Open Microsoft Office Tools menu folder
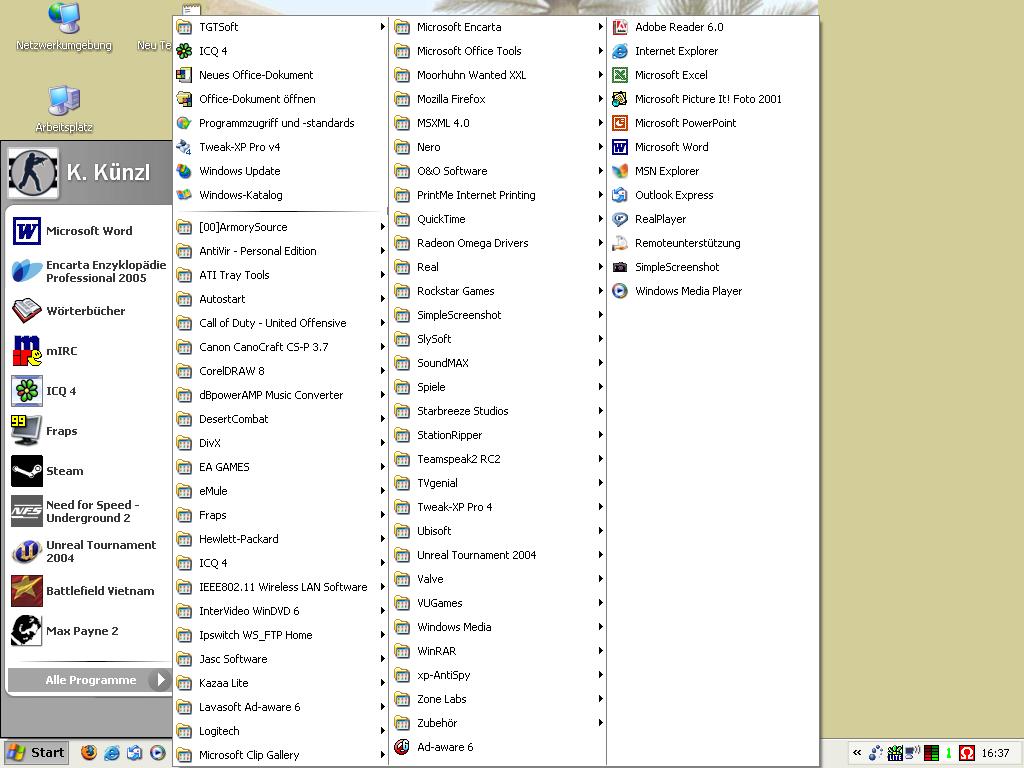1024x768 pixels. tap(499, 51)
